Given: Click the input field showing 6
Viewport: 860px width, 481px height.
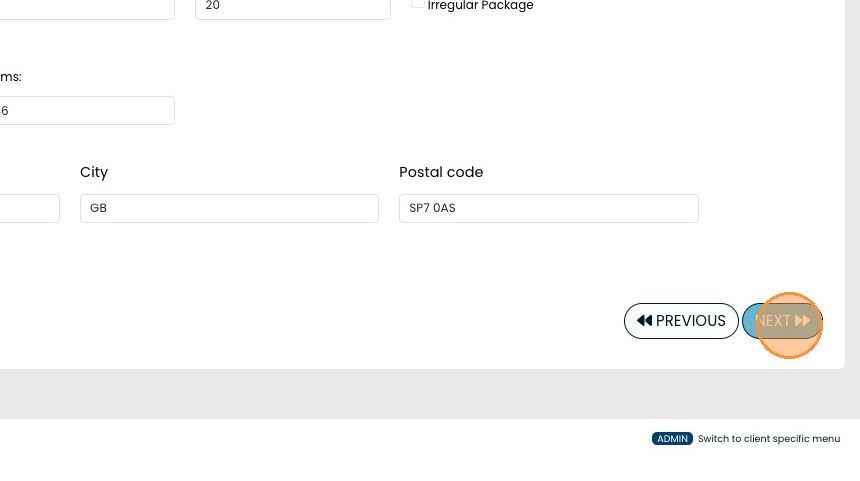Looking at the screenshot, I should point(87,111).
